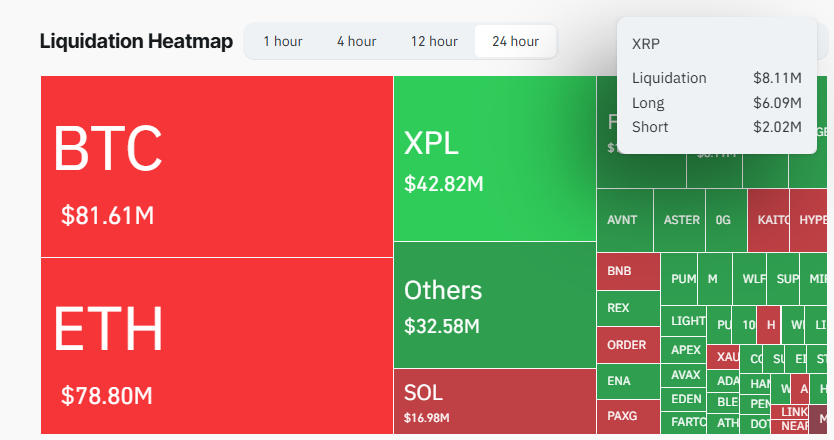Screen dimensions: 834x440
Task: Select the 4 hour timeframe tab
Action: (x=356, y=41)
